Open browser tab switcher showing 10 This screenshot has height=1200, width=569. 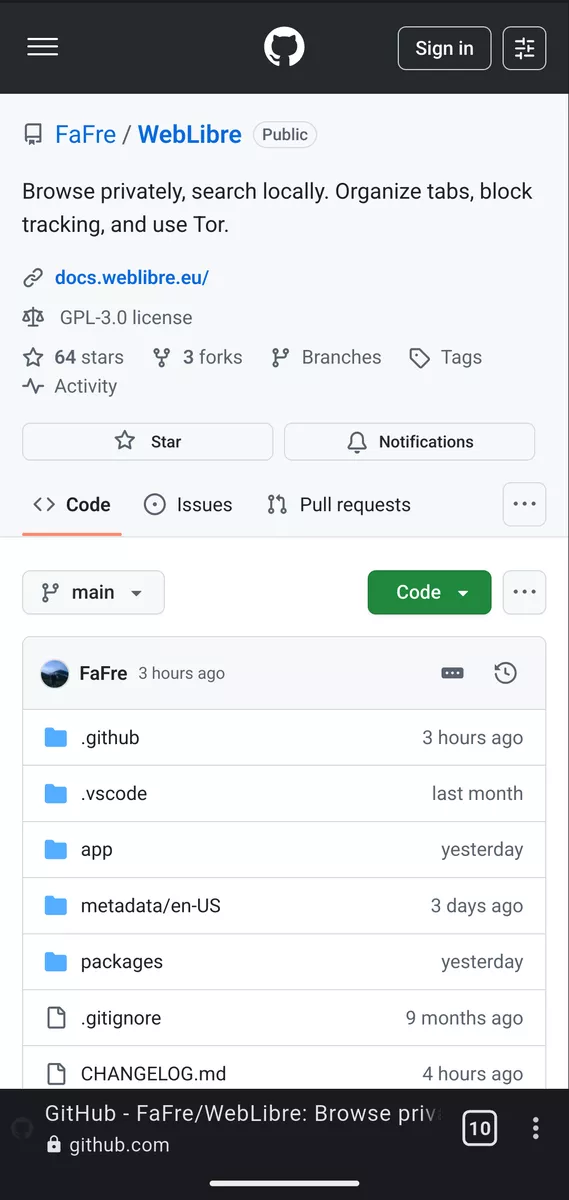tap(480, 1129)
